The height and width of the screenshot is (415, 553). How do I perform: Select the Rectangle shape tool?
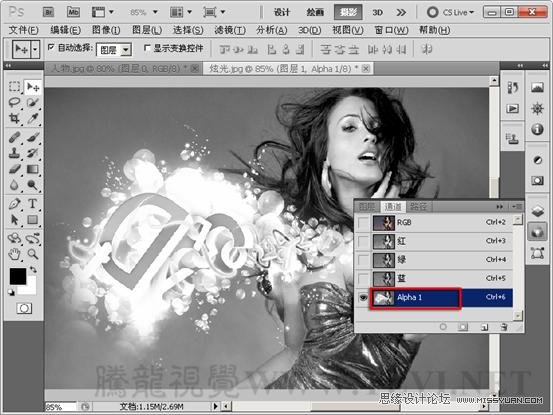(x=33, y=220)
